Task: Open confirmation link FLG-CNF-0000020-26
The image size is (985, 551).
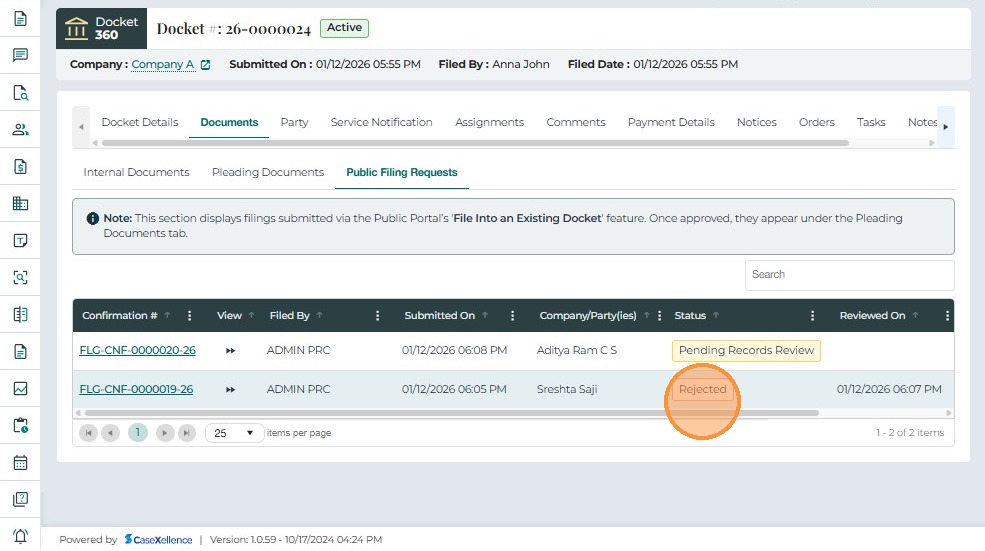Action: 138,351
